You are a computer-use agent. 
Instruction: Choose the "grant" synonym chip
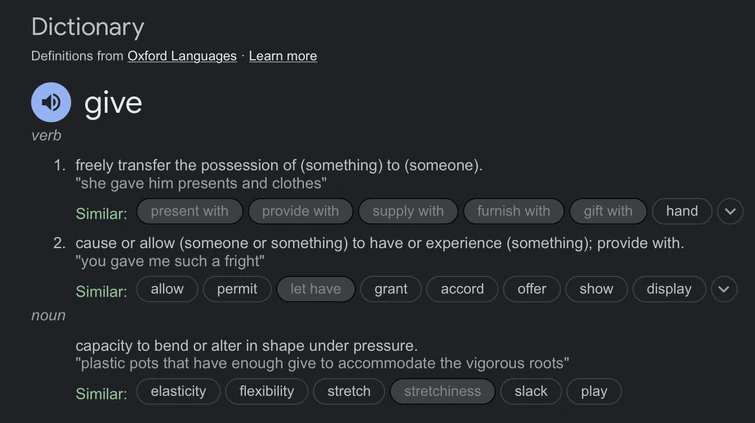coord(391,289)
